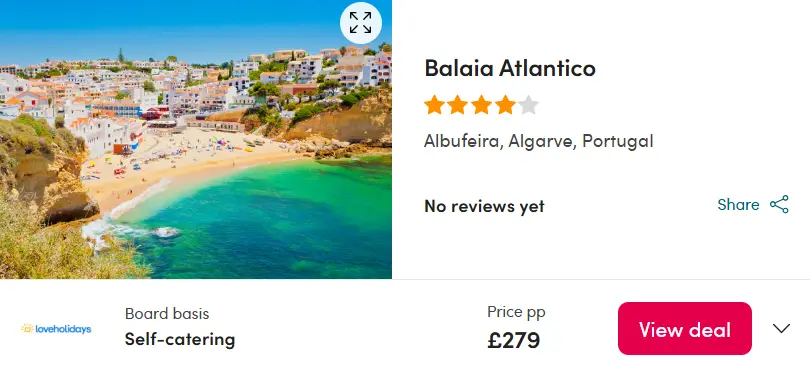Click the Price pp label

coord(516,312)
